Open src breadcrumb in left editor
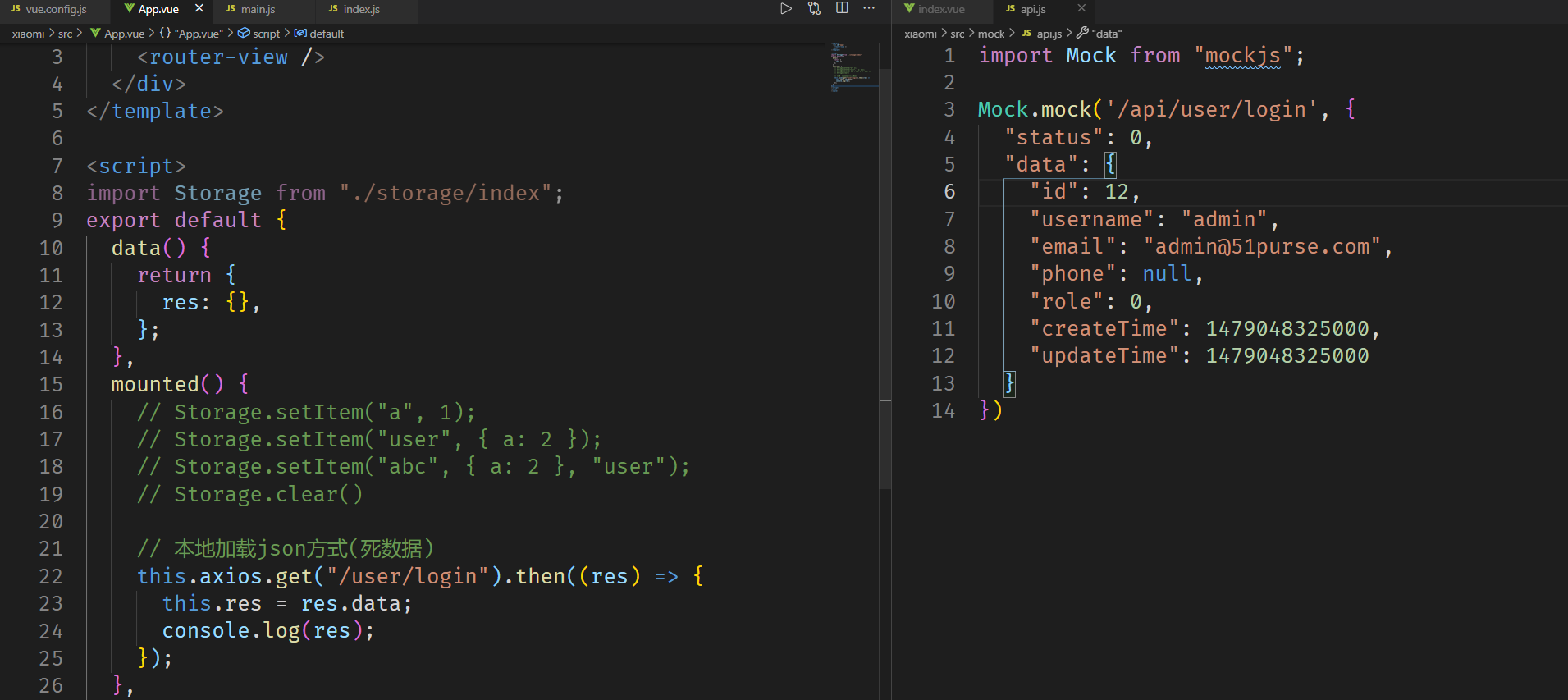The width and height of the screenshot is (1568, 700). coord(65,34)
